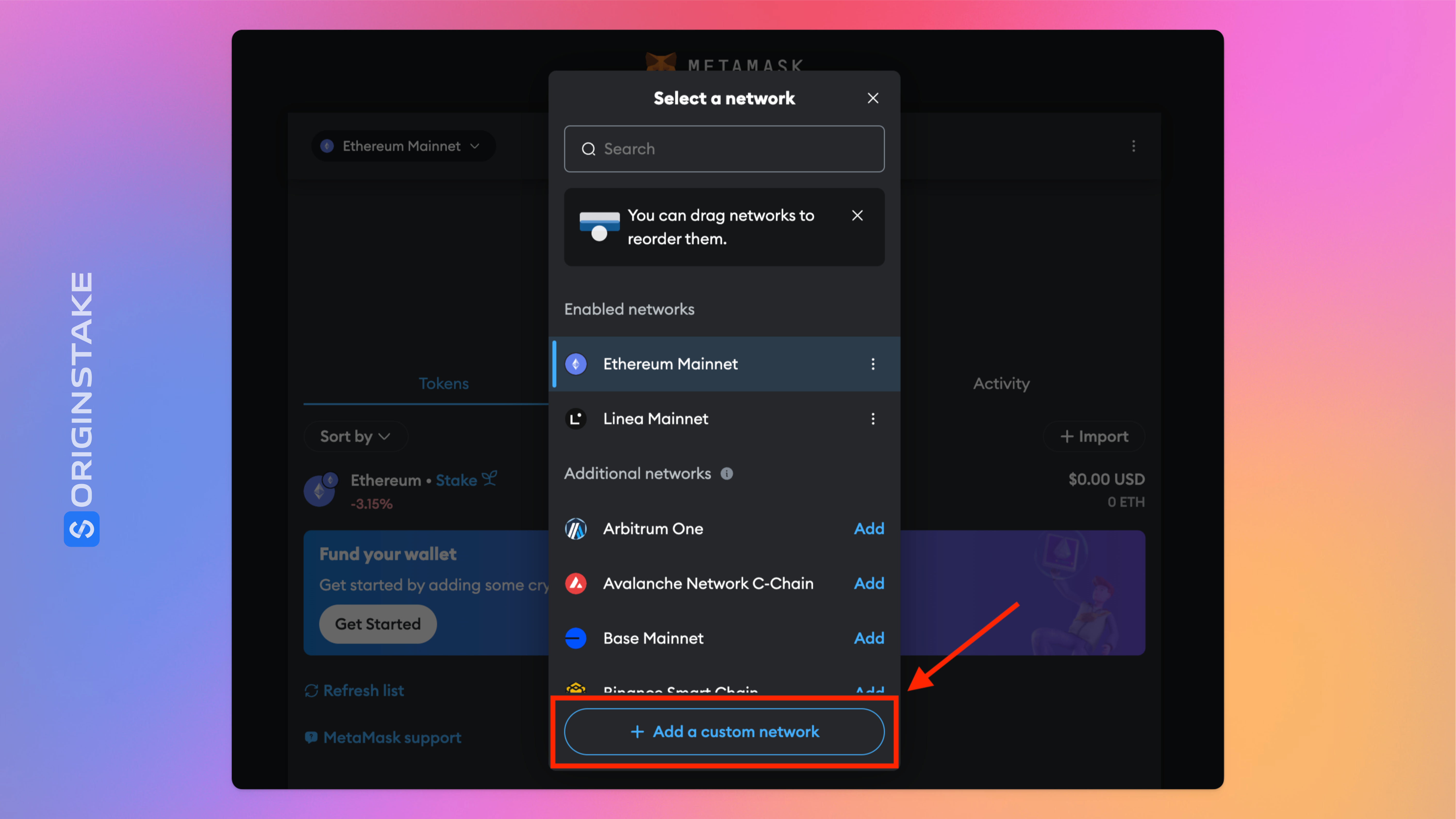1456x819 pixels.
Task: Click the search magnifier icon
Action: (x=588, y=149)
